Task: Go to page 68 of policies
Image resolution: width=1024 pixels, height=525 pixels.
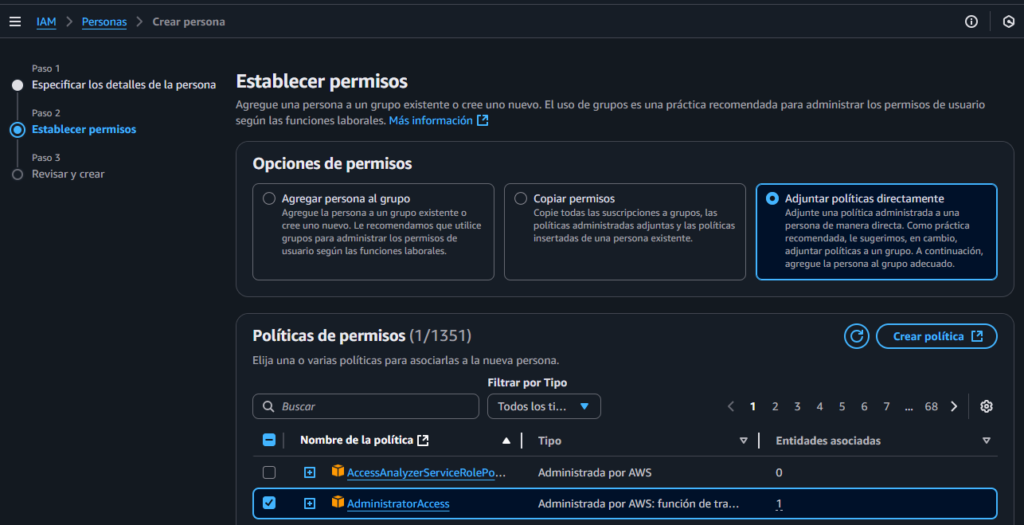Action: [931, 406]
